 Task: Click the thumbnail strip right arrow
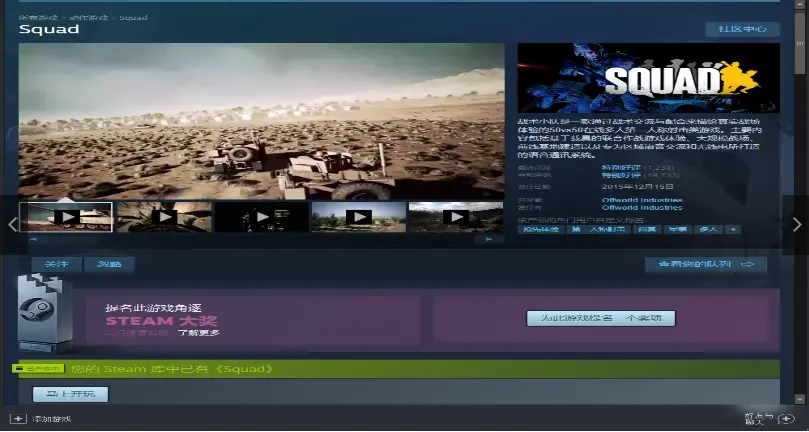point(489,239)
